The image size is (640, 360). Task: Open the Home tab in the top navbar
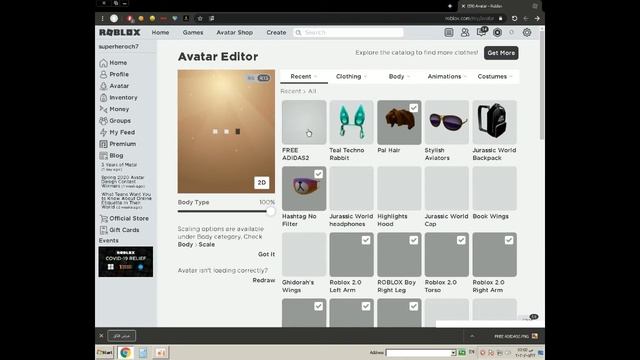[x=160, y=32]
